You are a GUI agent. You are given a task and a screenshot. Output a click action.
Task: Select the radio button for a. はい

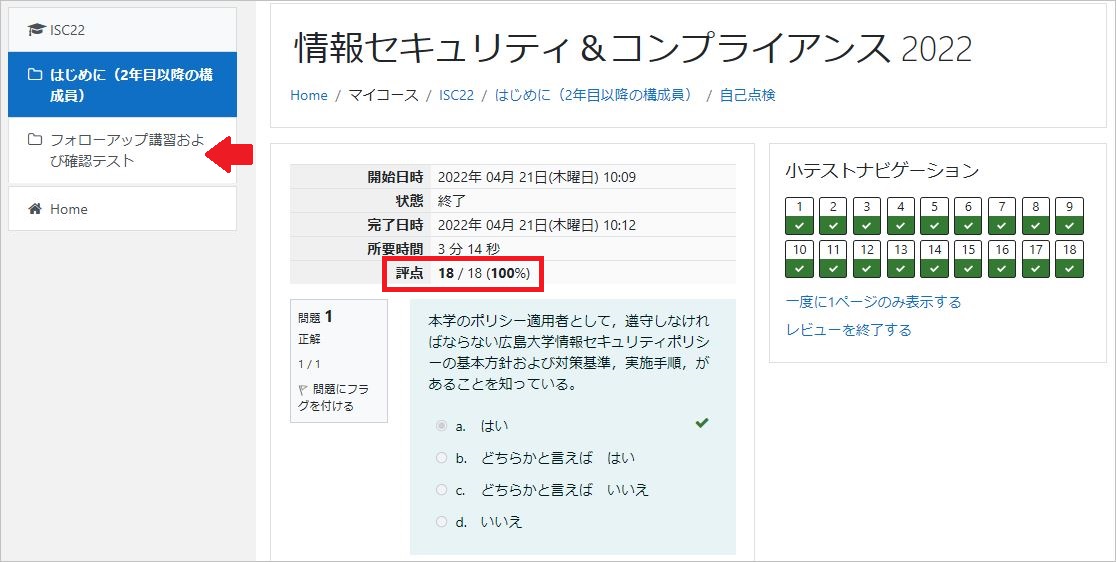441,426
